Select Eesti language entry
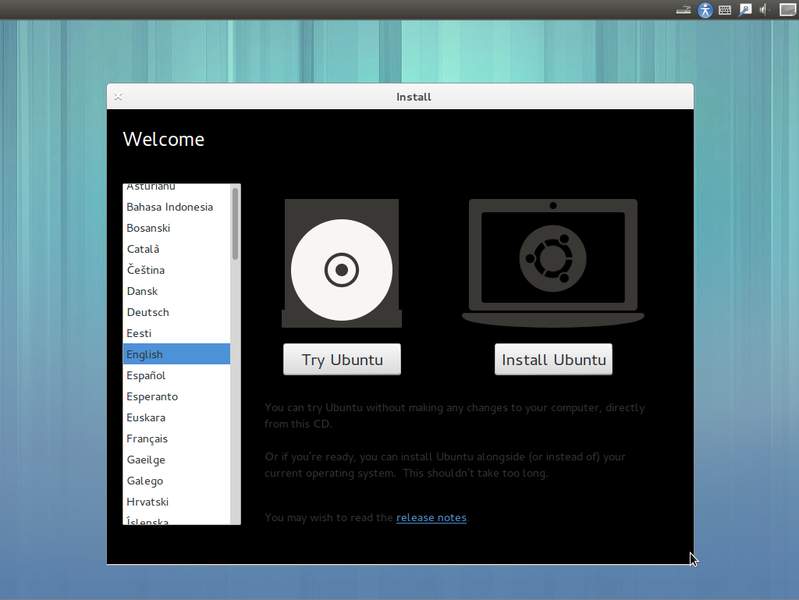Viewport: 799px width, 600px height. click(176, 333)
